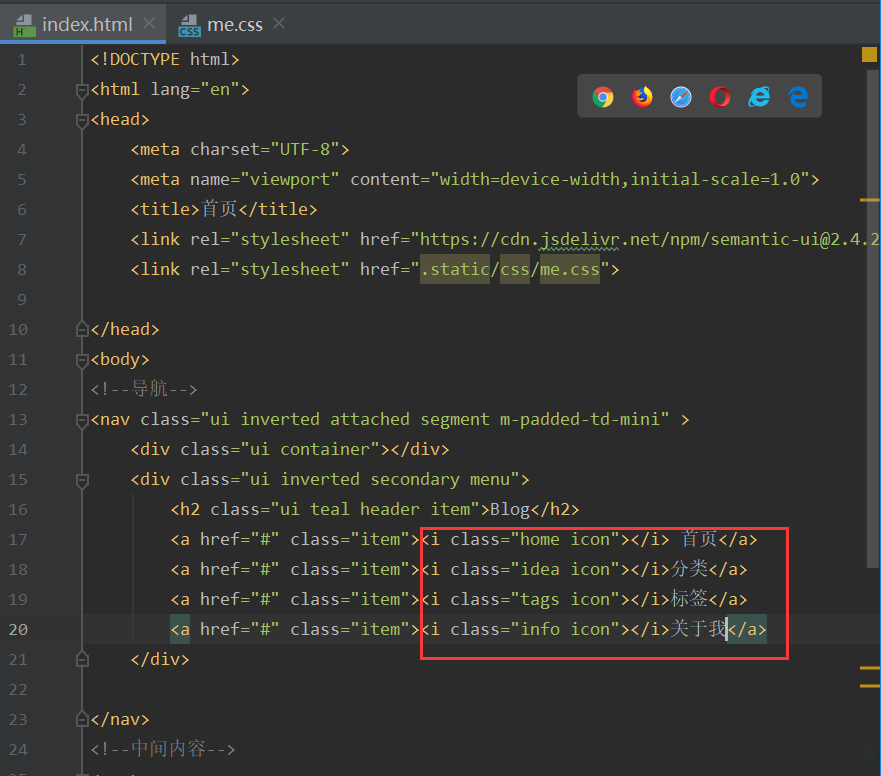Screen dimensions: 881x776
Task: Open preview in Firefox browser
Action: [642, 97]
